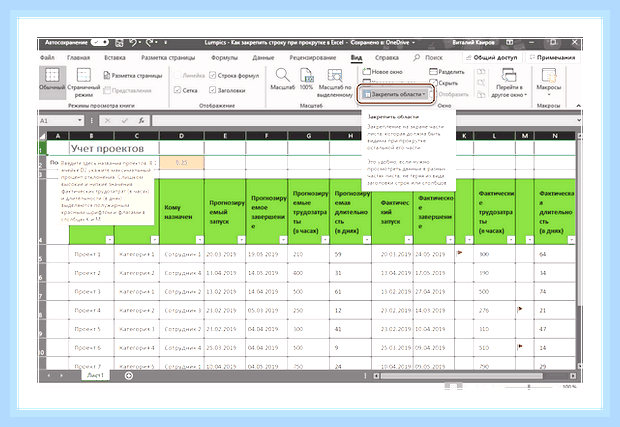The width and height of the screenshot is (620, 427).
Task: Click the previous sheet navigation arrow
Action: click(x=49, y=375)
